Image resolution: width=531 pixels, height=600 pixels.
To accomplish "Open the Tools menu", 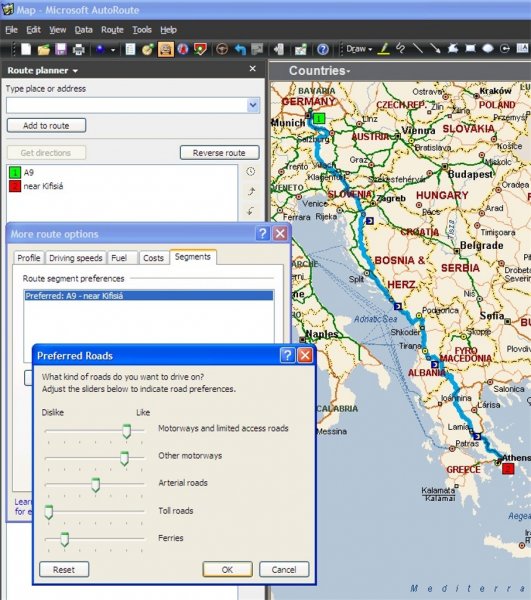I will pyautogui.click(x=142, y=30).
